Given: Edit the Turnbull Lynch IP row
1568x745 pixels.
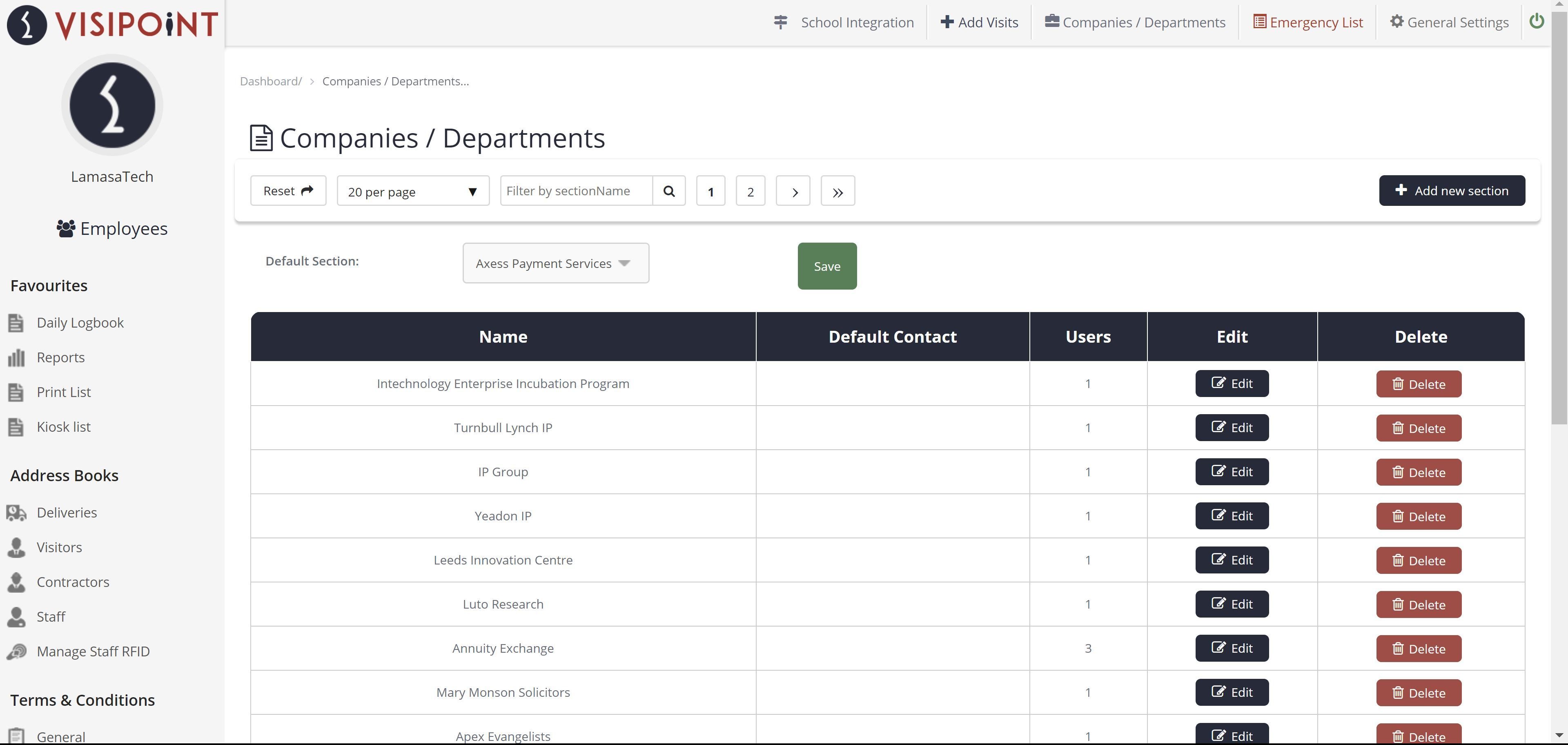Looking at the screenshot, I should pyautogui.click(x=1232, y=428).
